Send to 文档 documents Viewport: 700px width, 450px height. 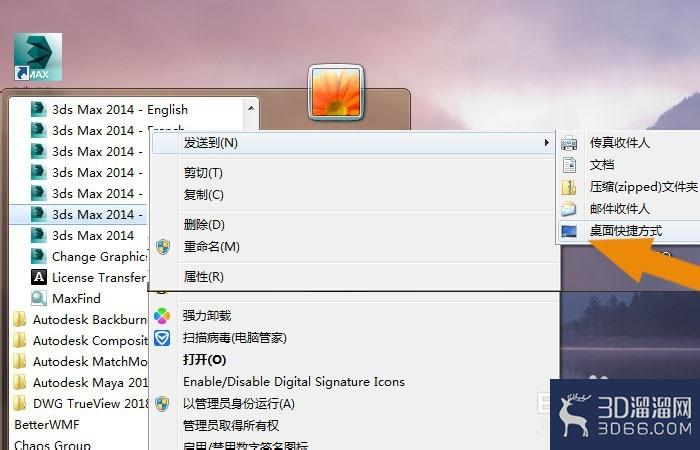602,164
